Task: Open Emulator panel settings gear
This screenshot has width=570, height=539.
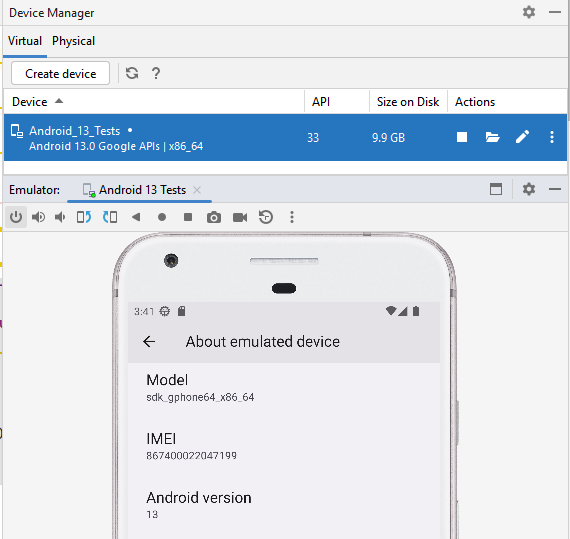Action: click(x=529, y=189)
